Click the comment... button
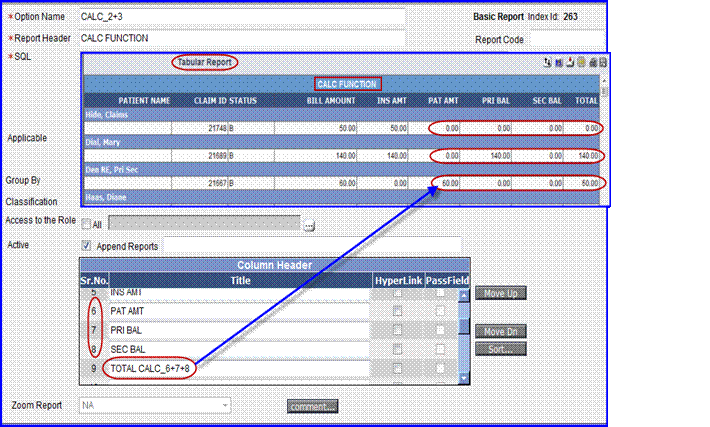Image resolution: width=710 pixels, height=427 pixels. pyautogui.click(x=312, y=407)
